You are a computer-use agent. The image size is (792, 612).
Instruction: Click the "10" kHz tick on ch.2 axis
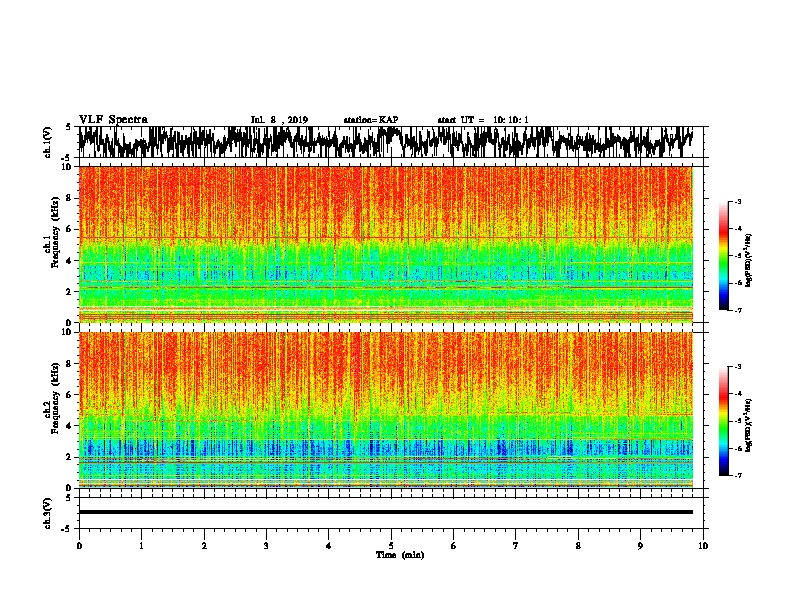(66, 332)
